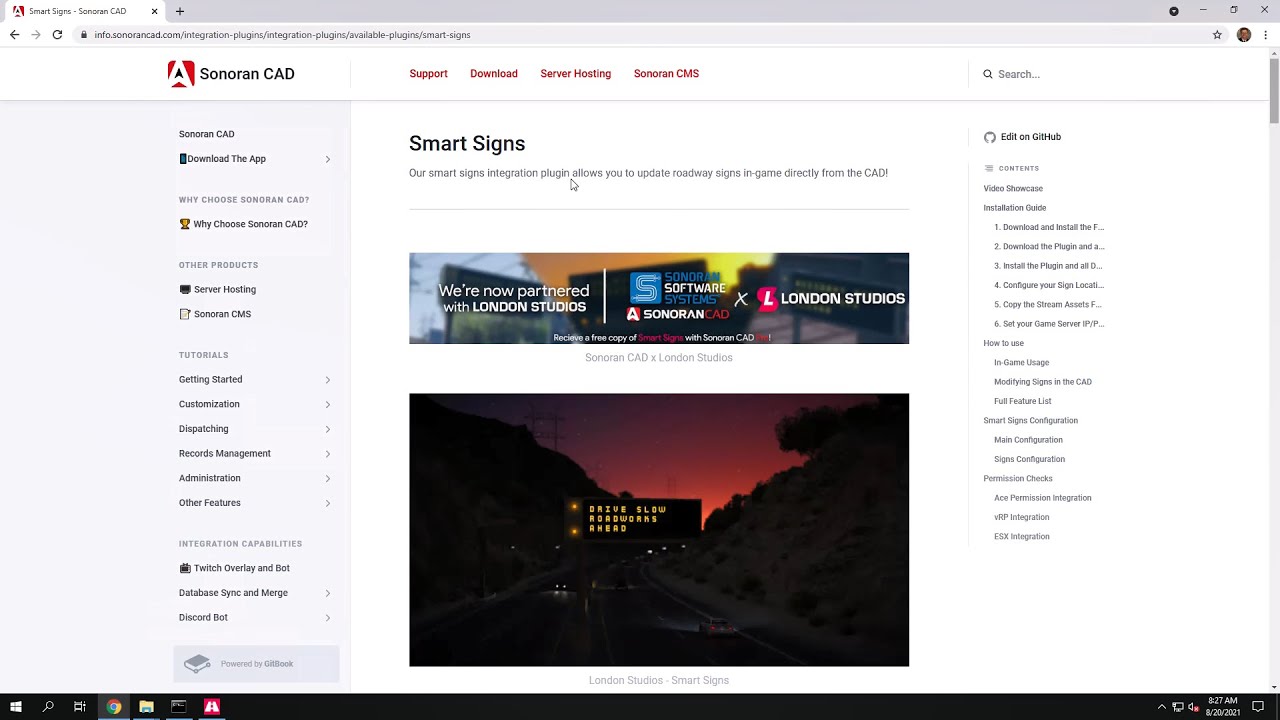Click the Smart Signs night road image
The width and height of the screenshot is (1280, 720).
[659, 530]
